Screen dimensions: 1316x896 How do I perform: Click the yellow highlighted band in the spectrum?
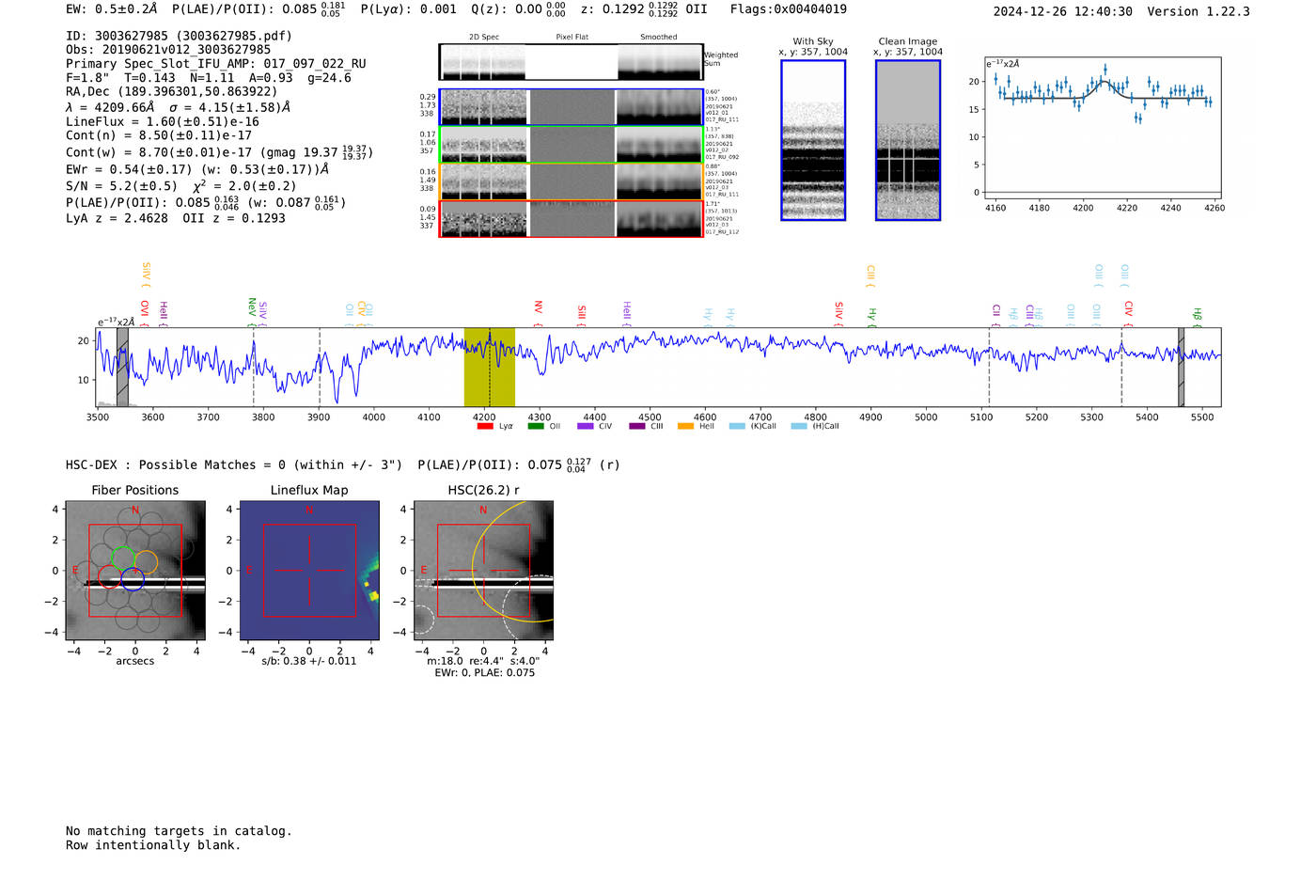(x=489, y=367)
